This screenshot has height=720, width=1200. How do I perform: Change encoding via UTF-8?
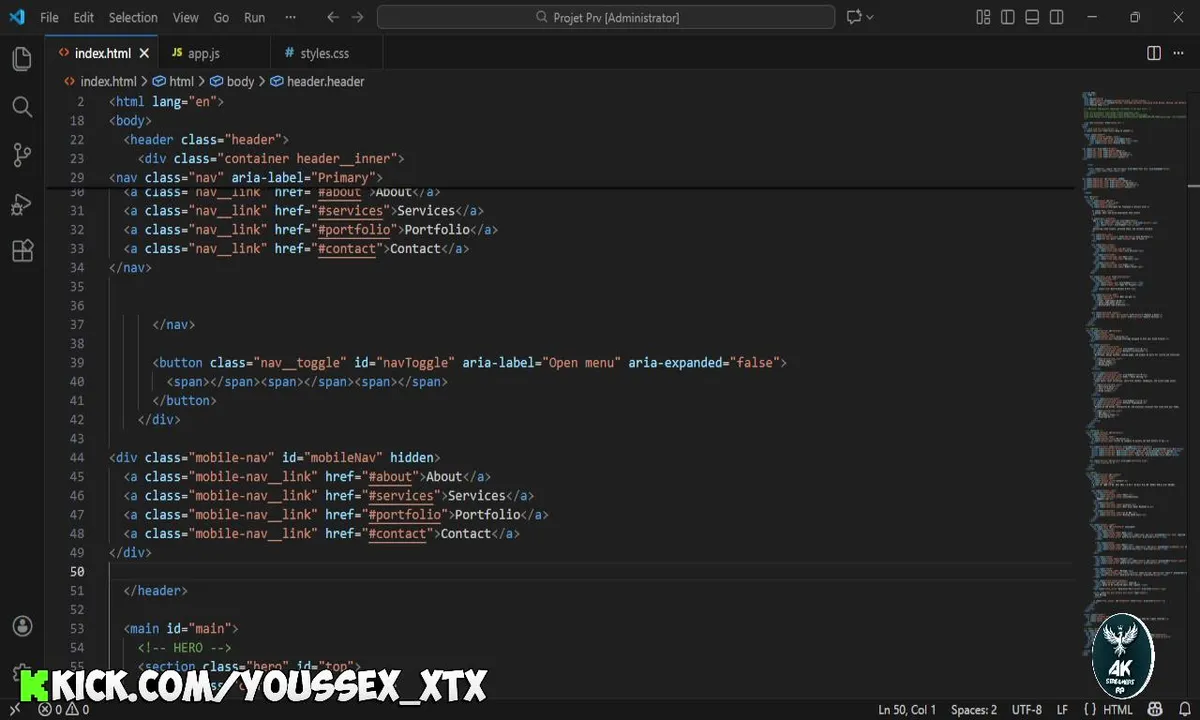pyautogui.click(x=1025, y=710)
